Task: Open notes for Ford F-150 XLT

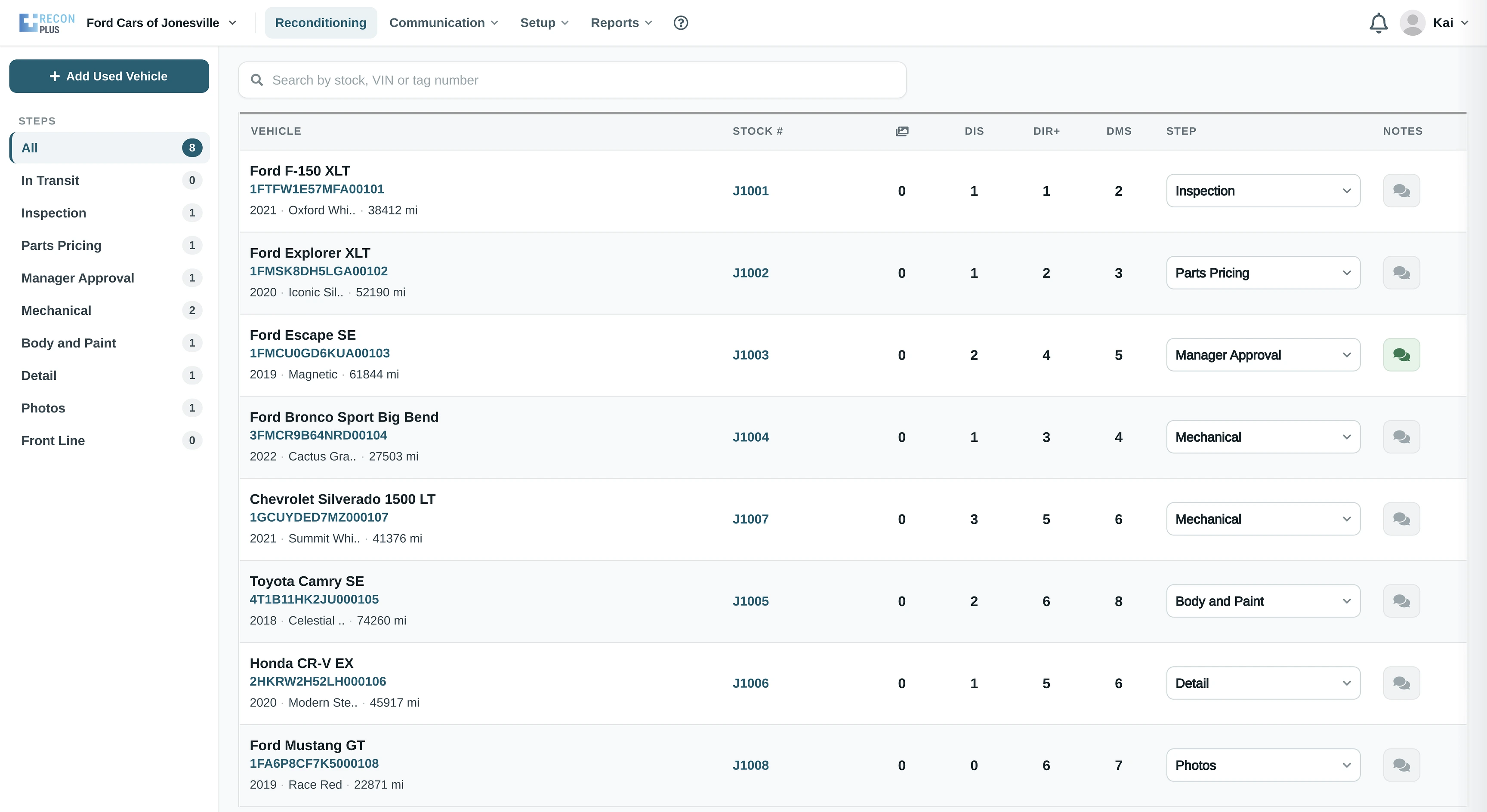Action: pos(1401,191)
